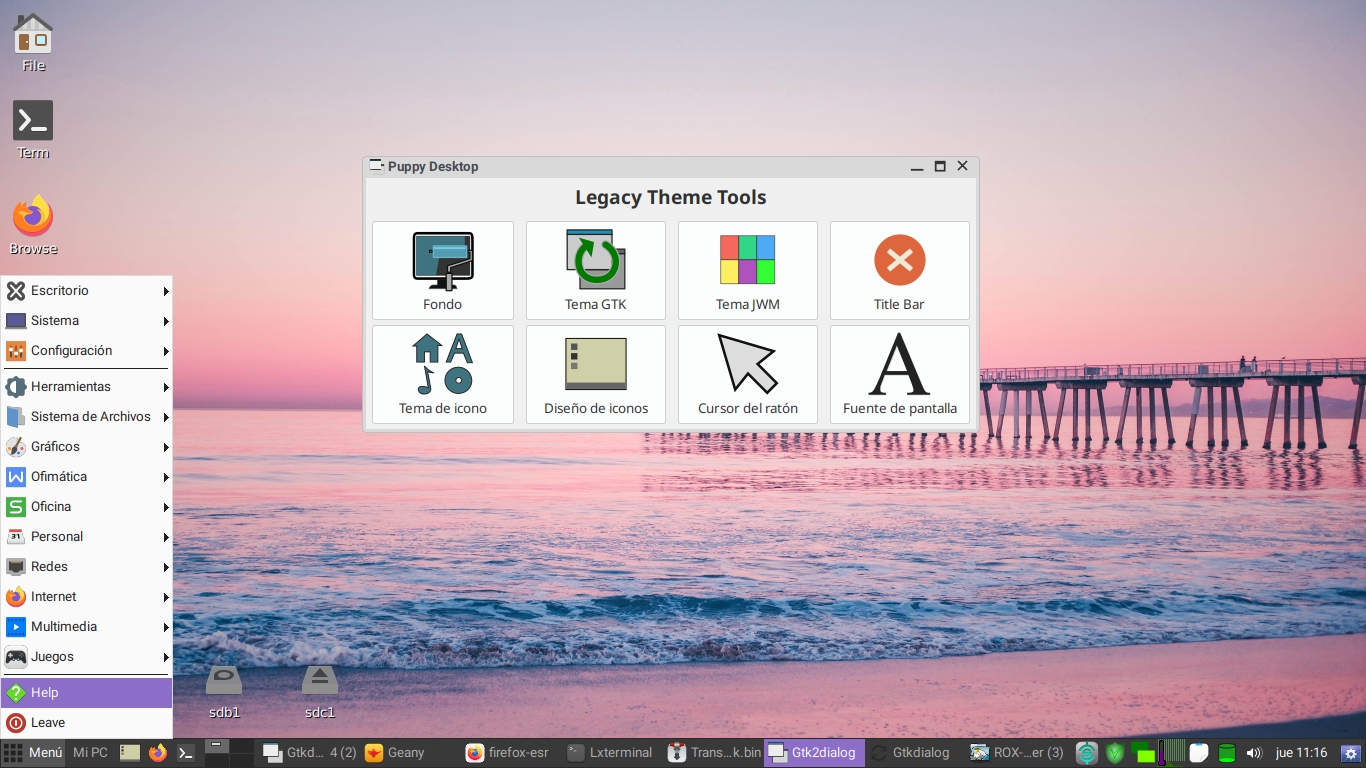This screenshot has width=1366, height=768.
Task: Select Help in the start menu
Action: point(86,693)
